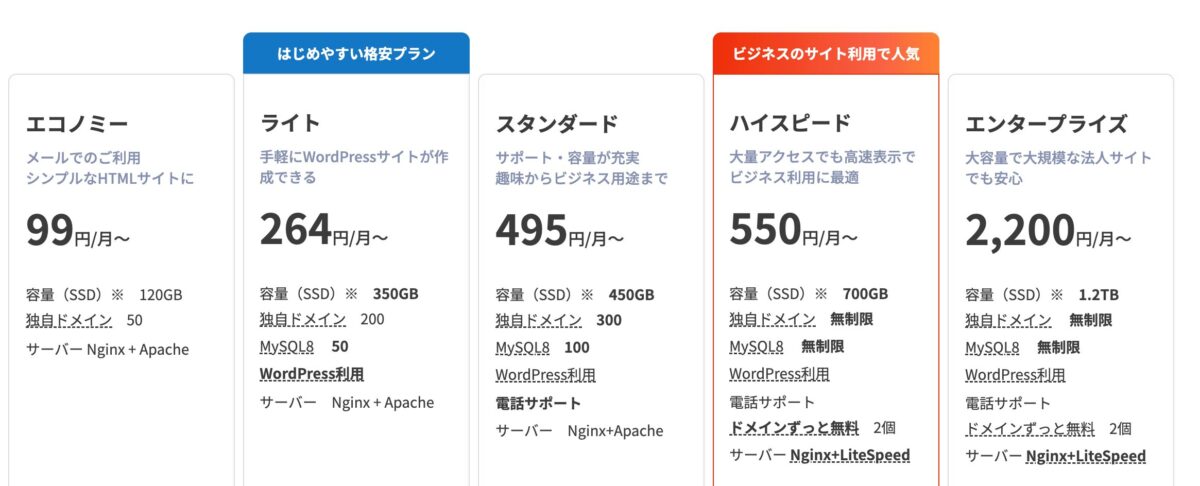This screenshot has height=486, width=1200.
Task: Click MySQL8 in the ハイスピード plan
Action: [x=756, y=347]
